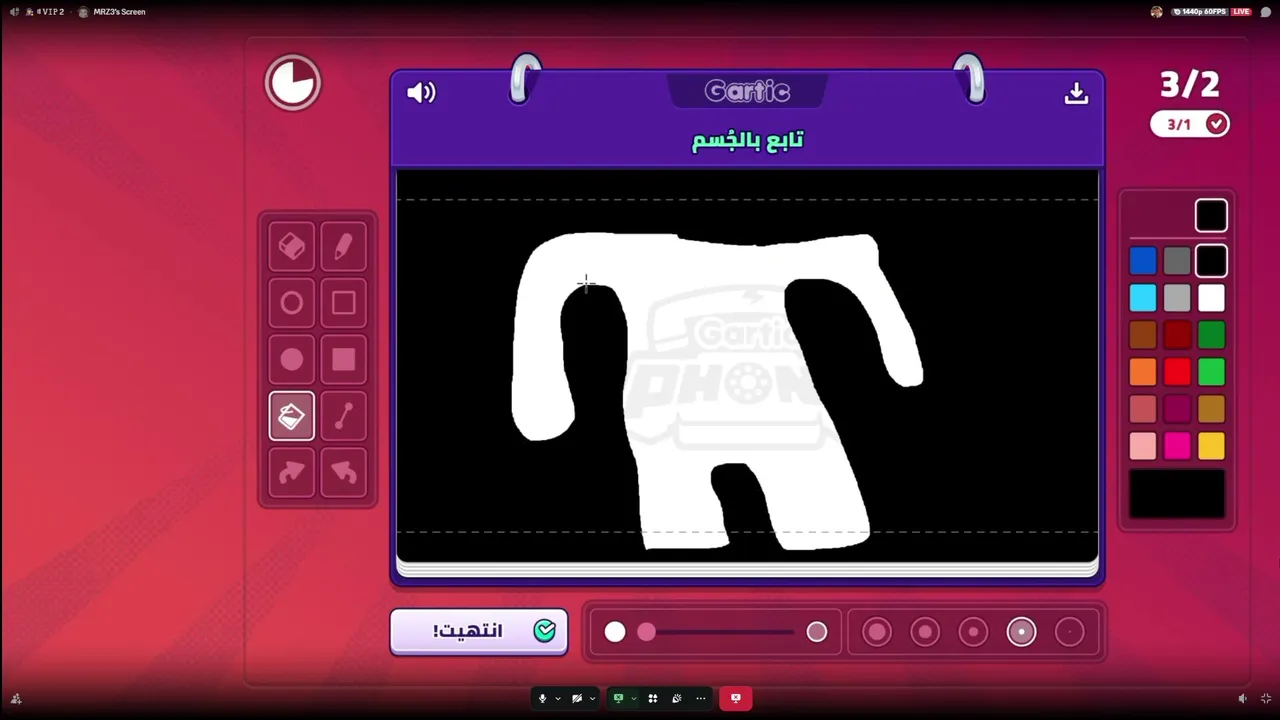Screen dimensions: 1280x720
Task: Select the straight line tool
Action: pos(343,416)
